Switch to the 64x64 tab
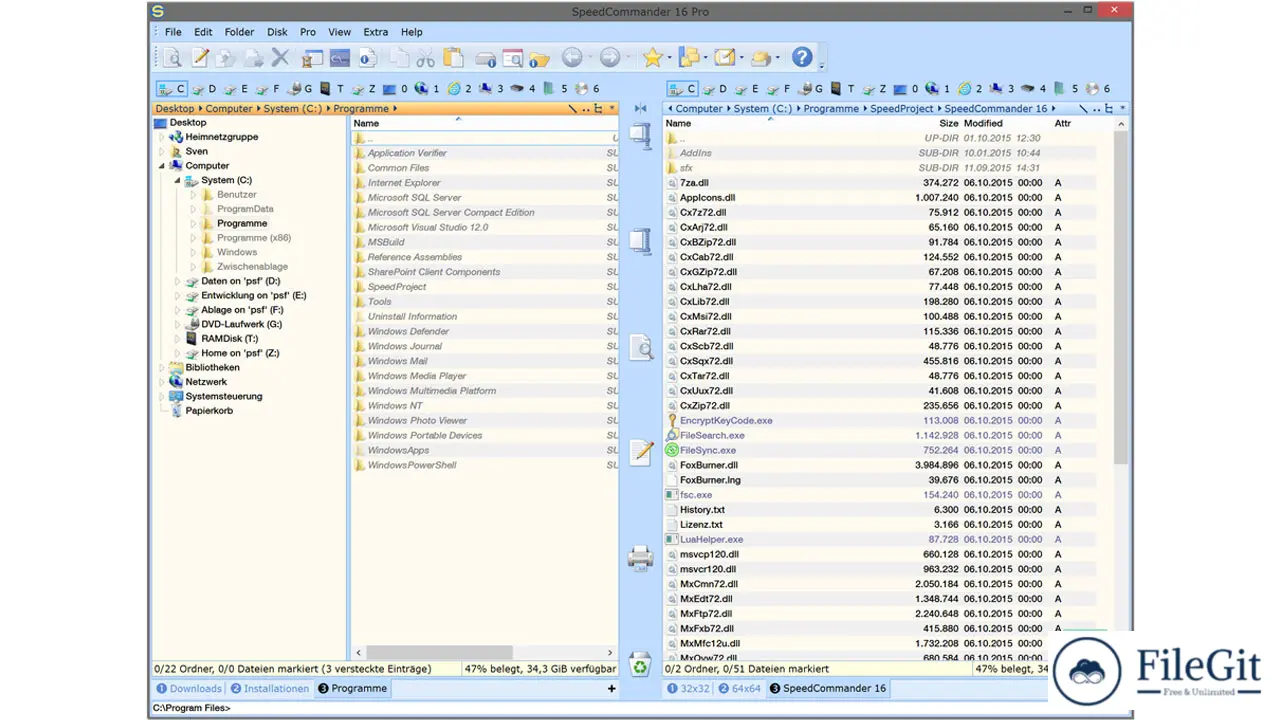1280x720 pixels. pos(740,688)
